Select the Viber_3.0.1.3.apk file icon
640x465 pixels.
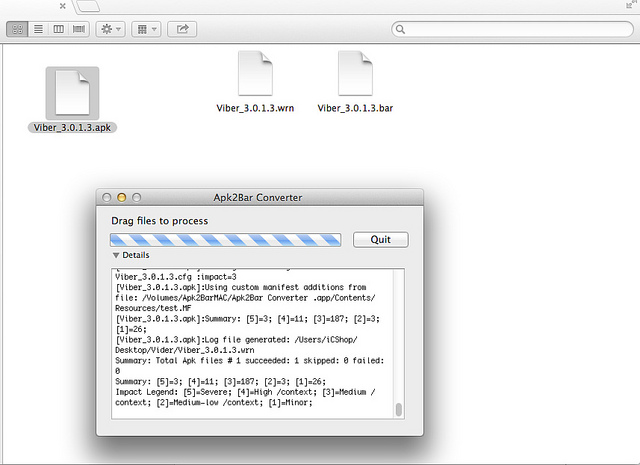click(x=72, y=93)
